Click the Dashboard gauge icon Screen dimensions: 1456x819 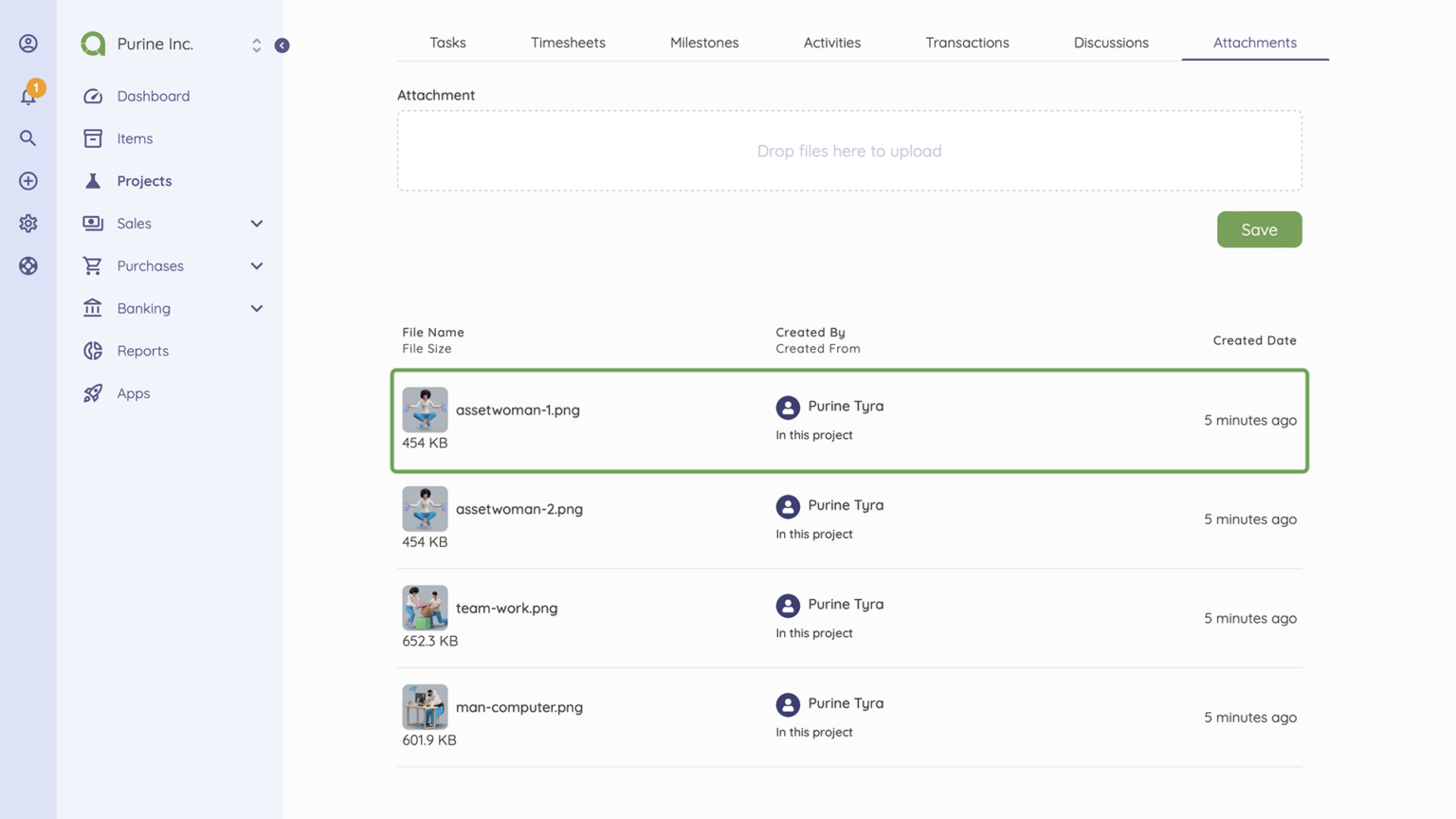point(93,96)
